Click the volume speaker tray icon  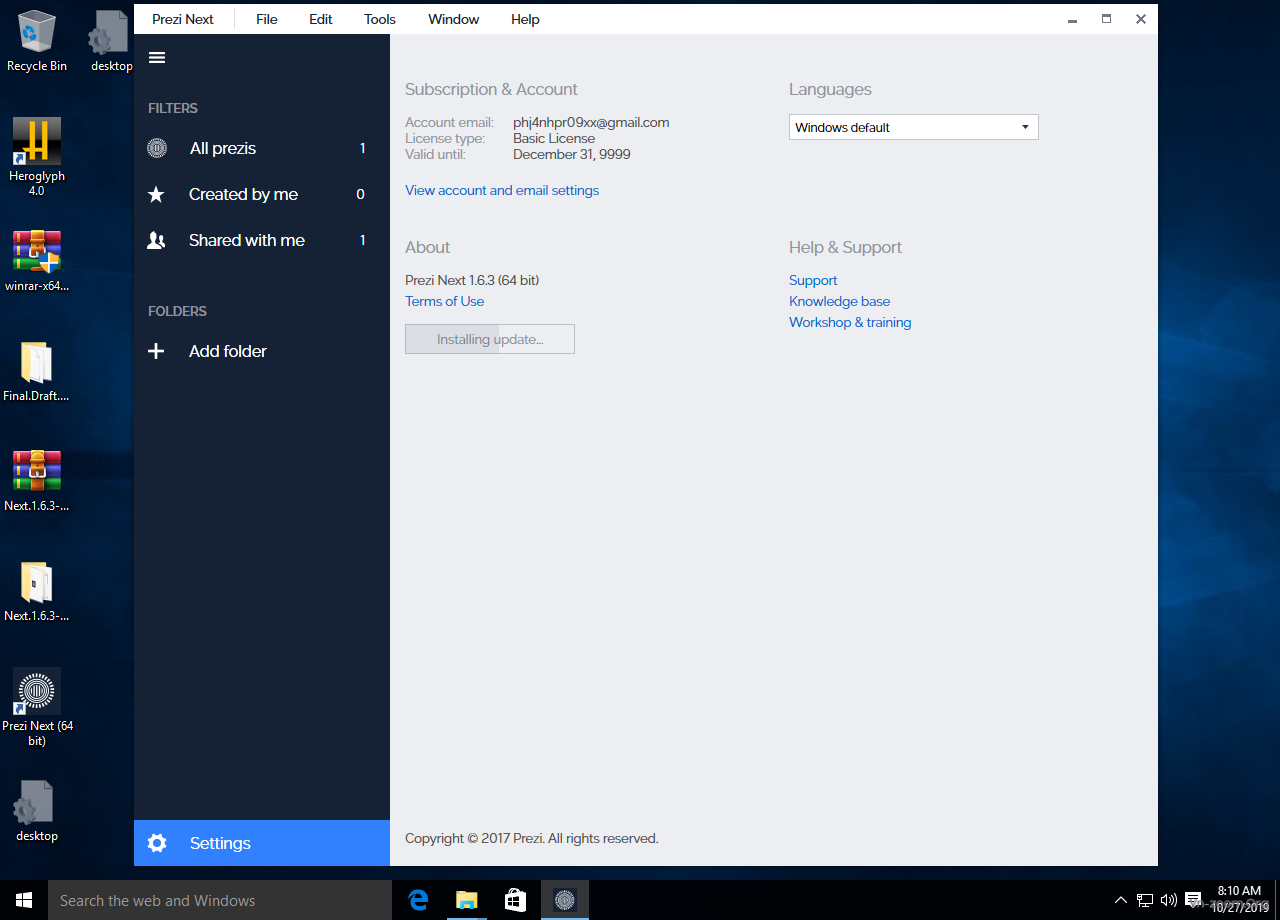click(1168, 900)
